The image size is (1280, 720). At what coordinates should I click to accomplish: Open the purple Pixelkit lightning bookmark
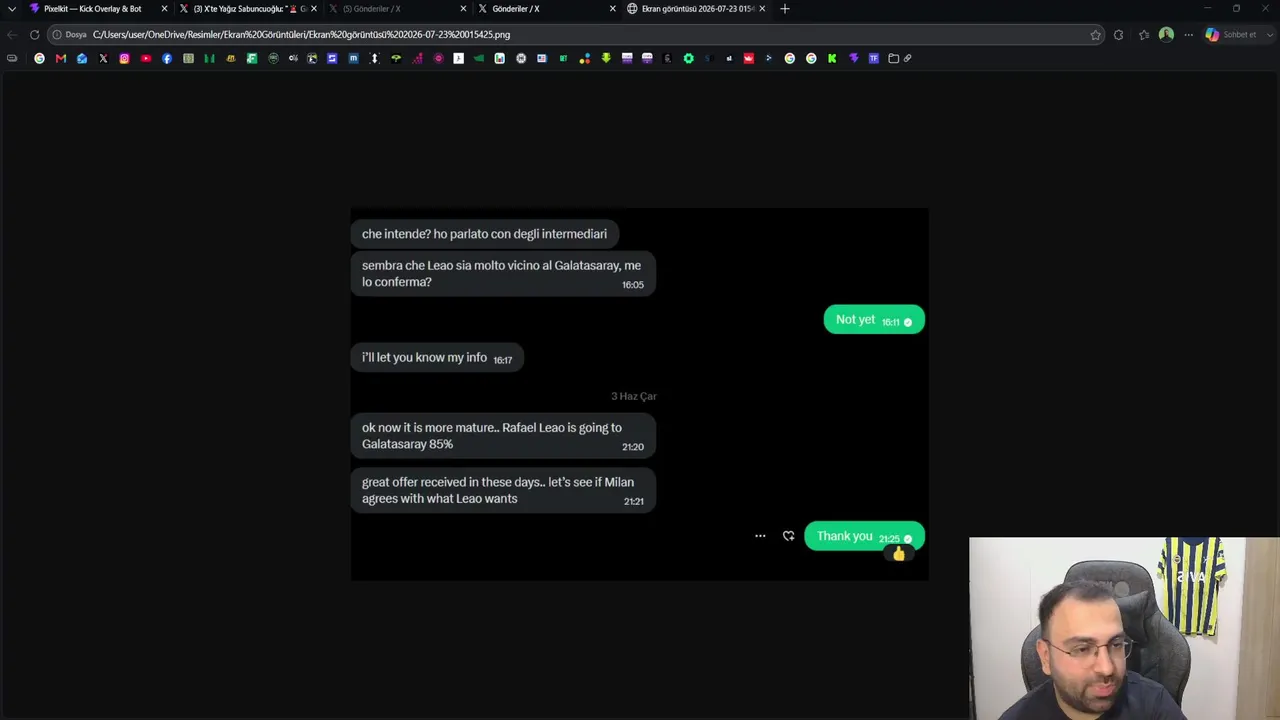point(853,58)
